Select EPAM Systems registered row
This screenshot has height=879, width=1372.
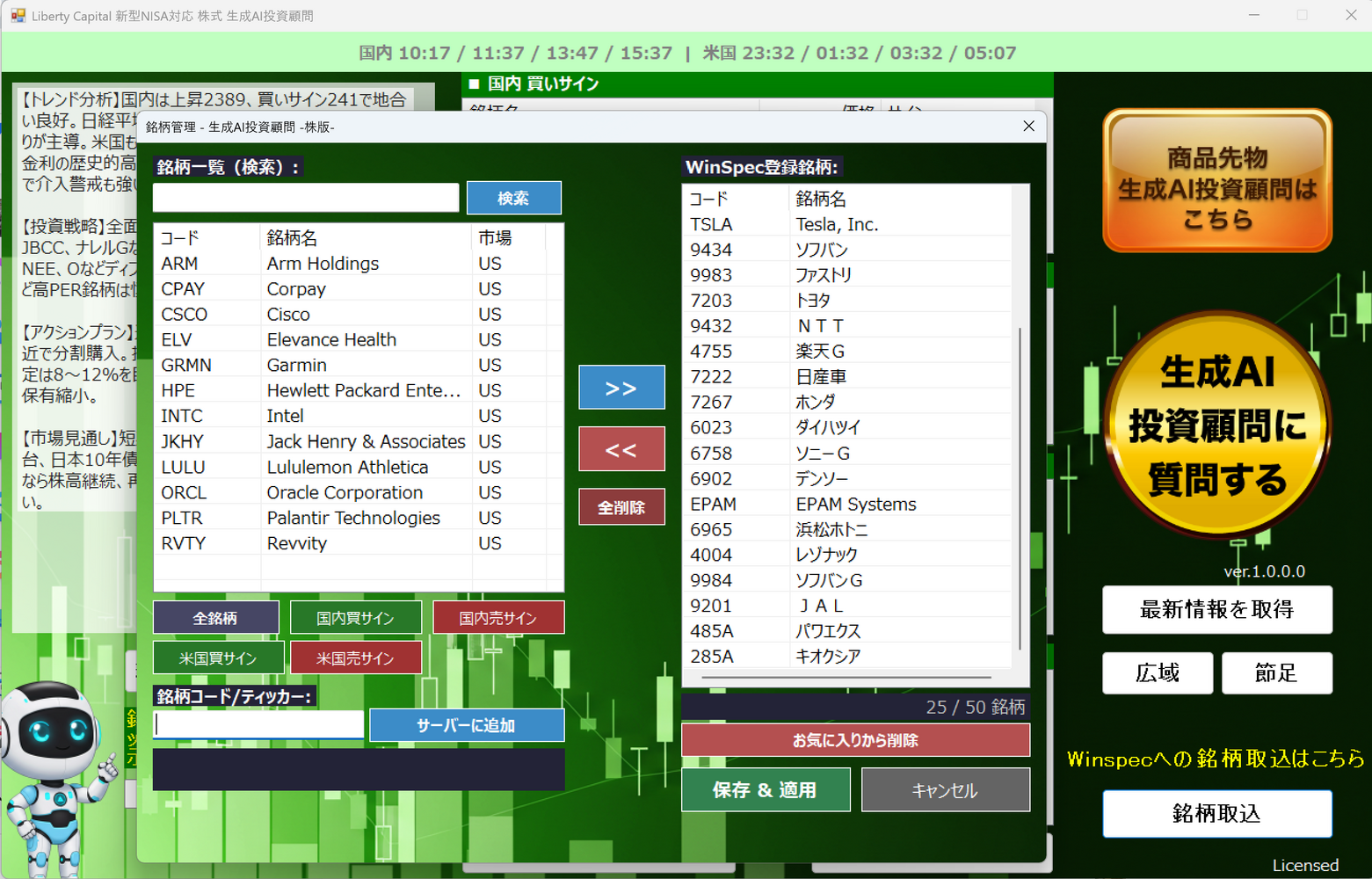848,505
